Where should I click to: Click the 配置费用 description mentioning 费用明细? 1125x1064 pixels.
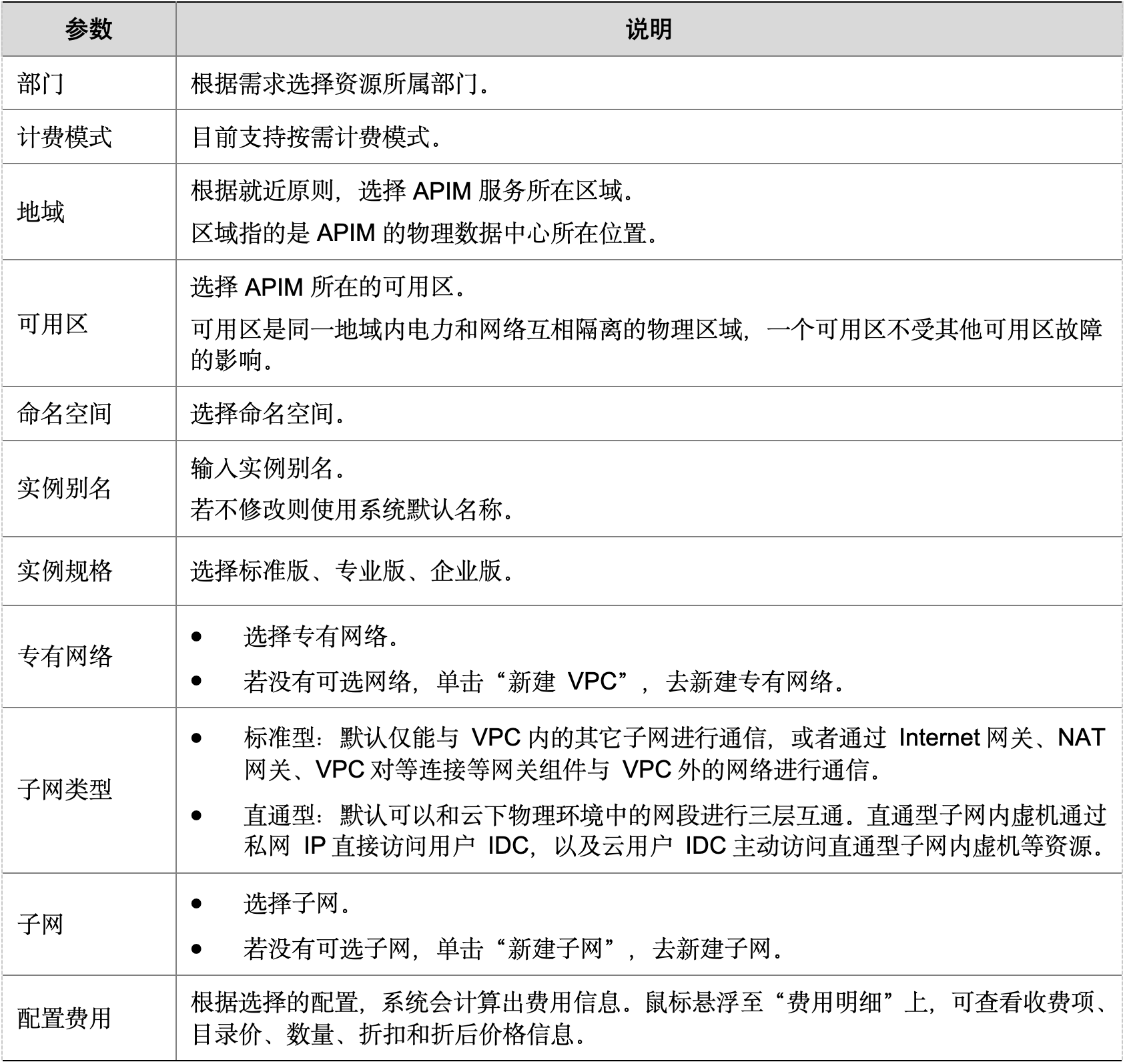(650, 1019)
